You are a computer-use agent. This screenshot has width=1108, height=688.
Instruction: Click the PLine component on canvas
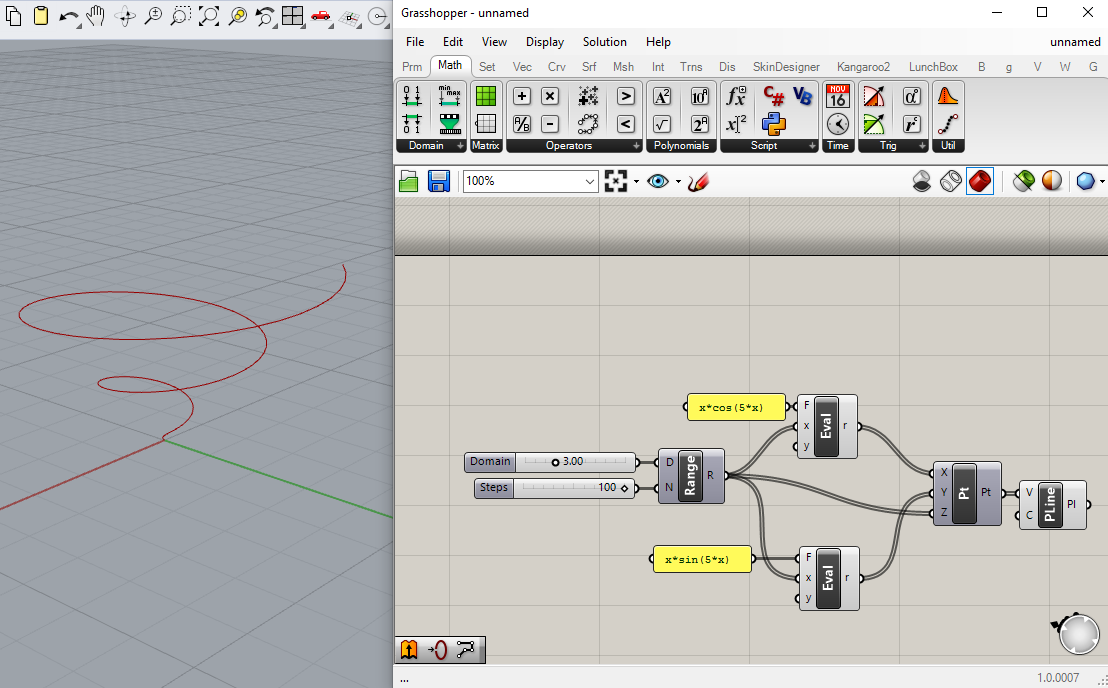[x=1050, y=505]
